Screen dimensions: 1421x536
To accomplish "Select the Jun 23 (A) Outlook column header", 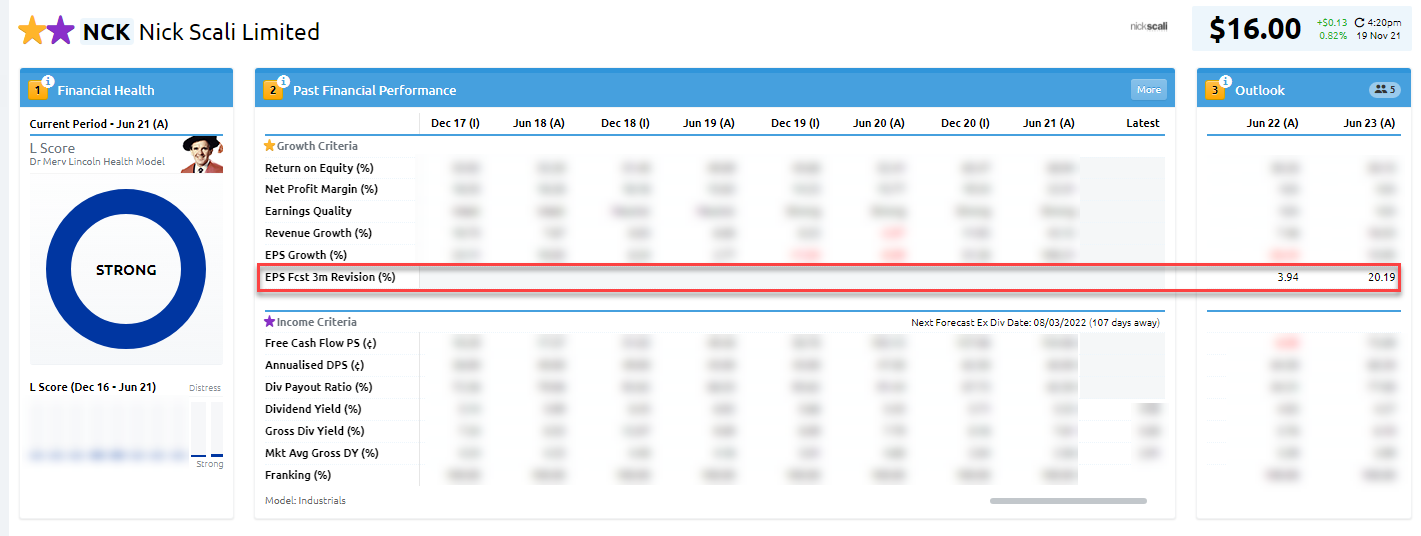I will (x=1369, y=123).
